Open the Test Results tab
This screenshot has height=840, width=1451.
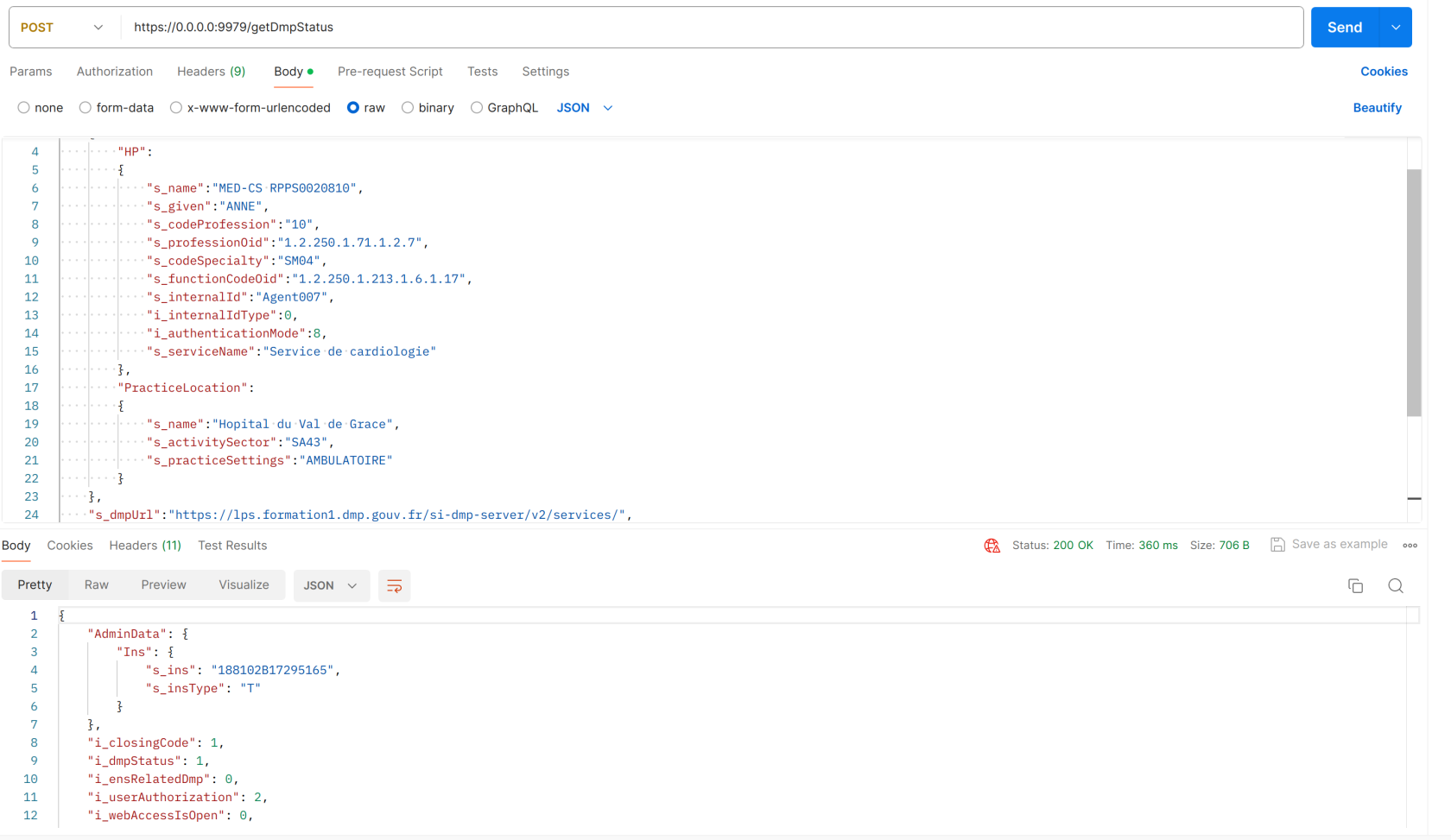pyautogui.click(x=232, y=545)
